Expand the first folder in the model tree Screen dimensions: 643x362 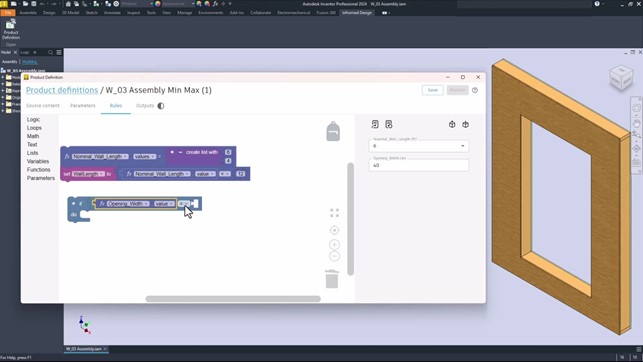[x=3, y=77]
